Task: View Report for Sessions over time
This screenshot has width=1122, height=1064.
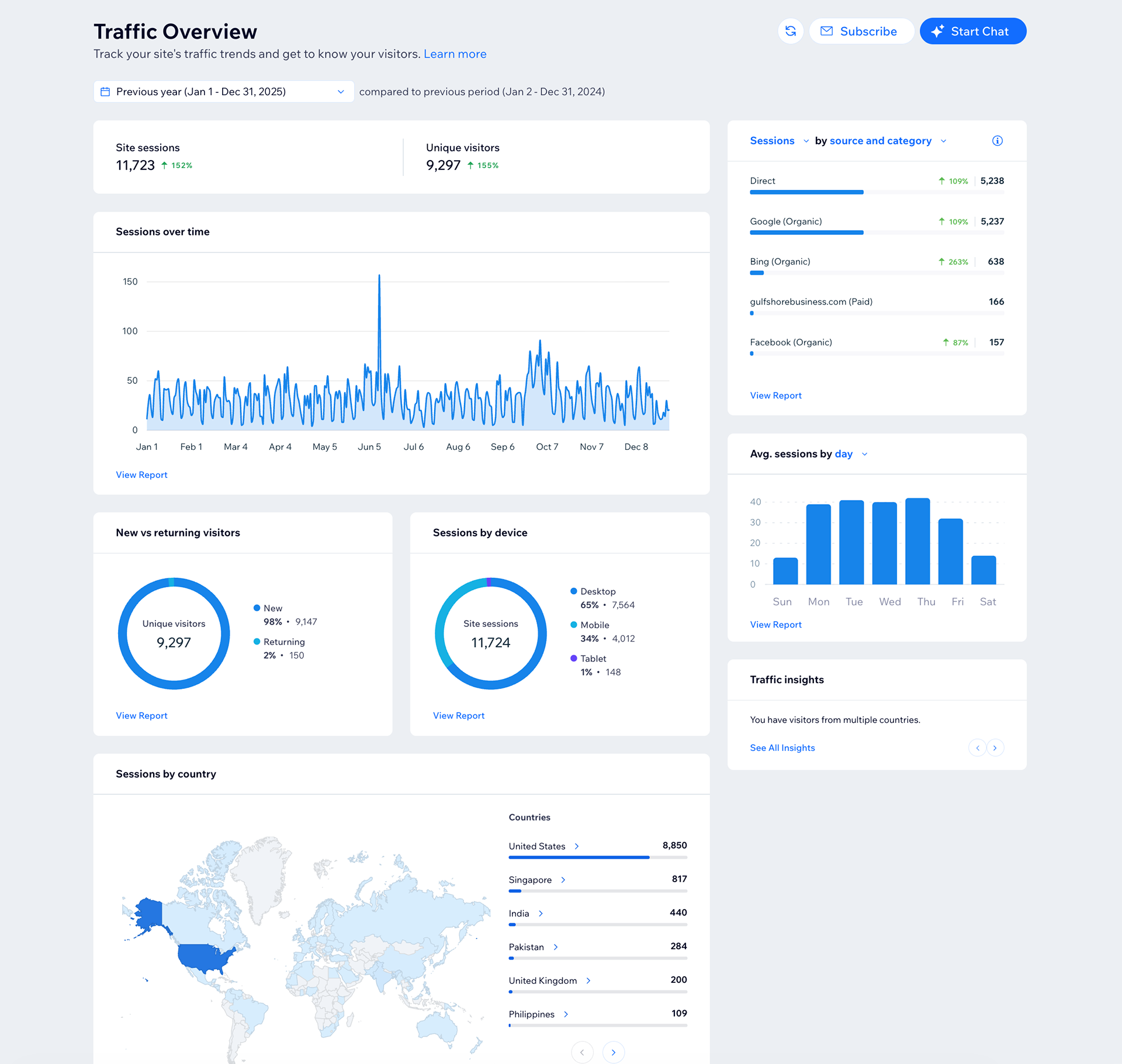Action: coord(141,475)
